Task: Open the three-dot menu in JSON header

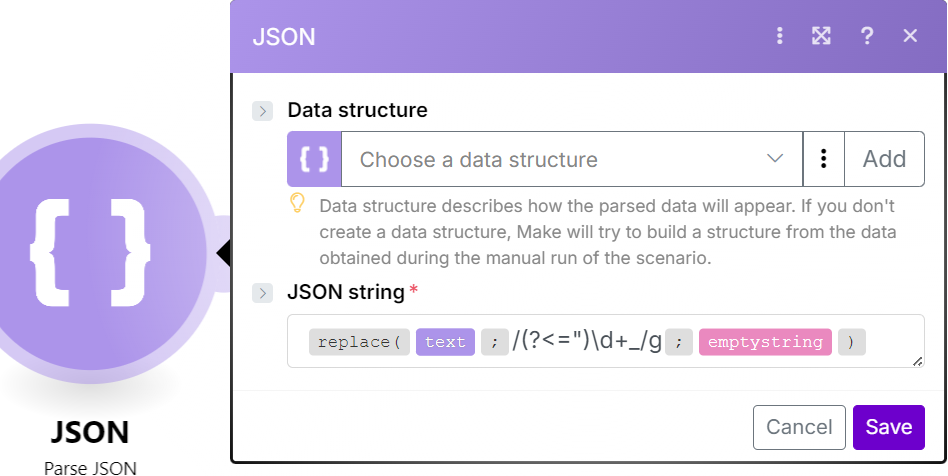Action: [780, 36]
